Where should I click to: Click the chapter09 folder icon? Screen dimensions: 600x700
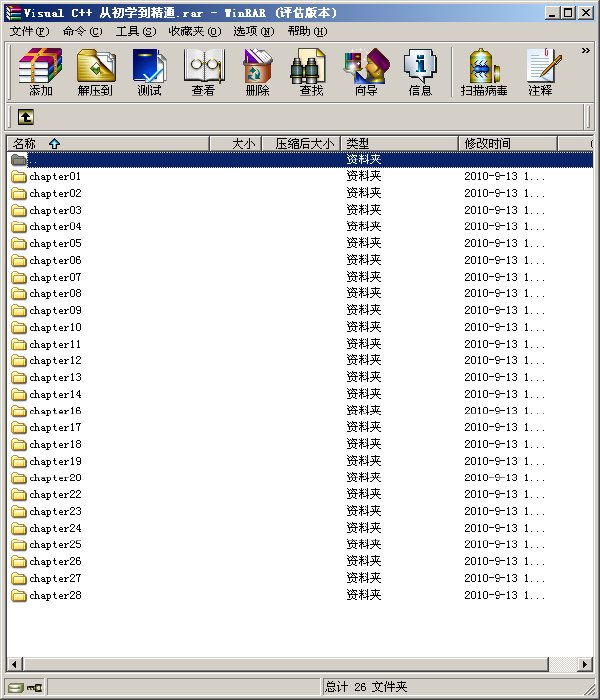(x=19, y=310)
